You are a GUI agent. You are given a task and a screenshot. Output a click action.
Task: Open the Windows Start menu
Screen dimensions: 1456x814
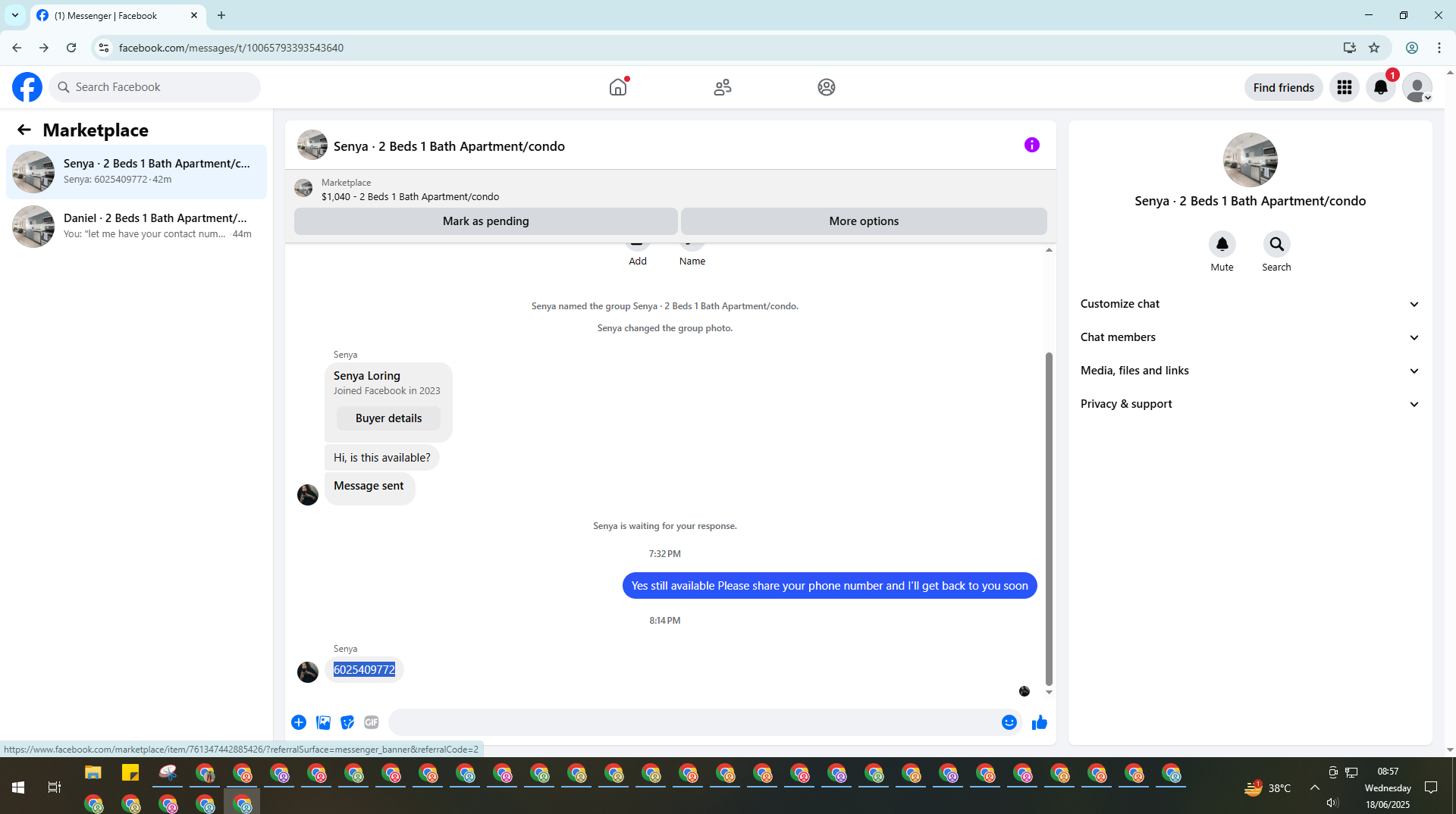coord(18,787)
